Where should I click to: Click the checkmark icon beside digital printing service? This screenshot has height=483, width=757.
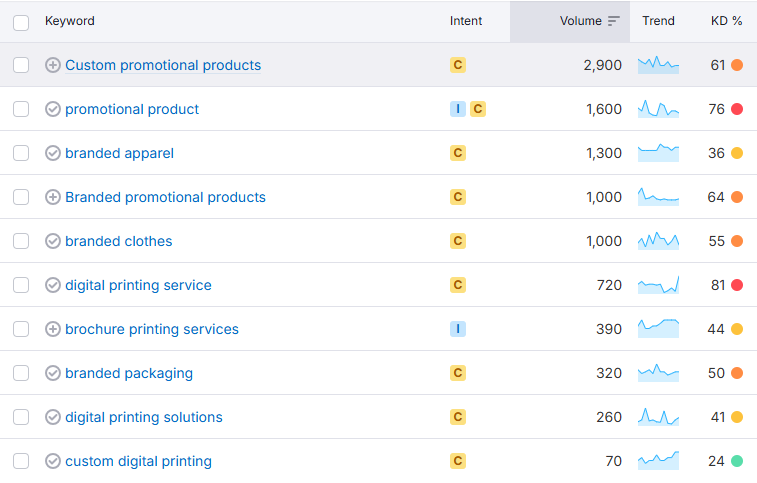(x=53, y=285)
